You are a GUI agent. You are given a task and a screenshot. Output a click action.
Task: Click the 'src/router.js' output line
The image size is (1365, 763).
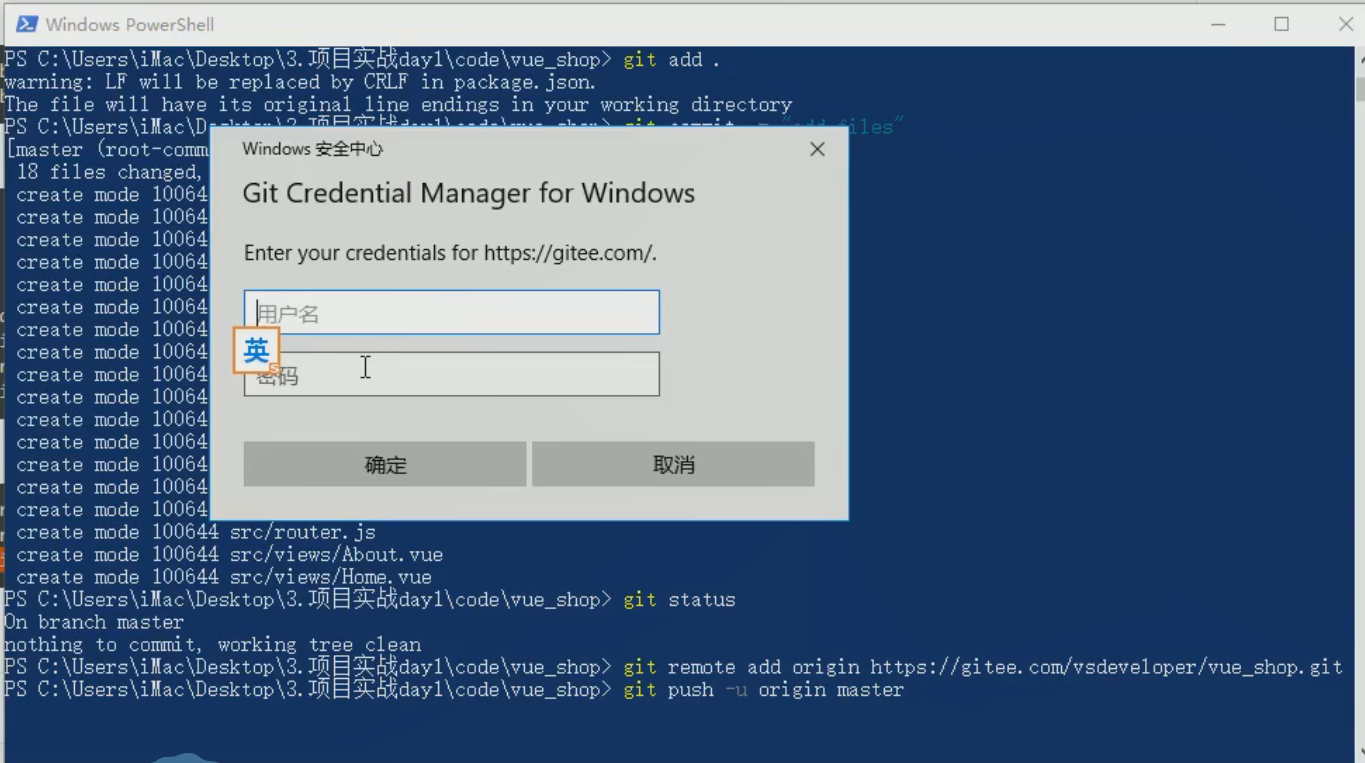[x=196, y=532]
